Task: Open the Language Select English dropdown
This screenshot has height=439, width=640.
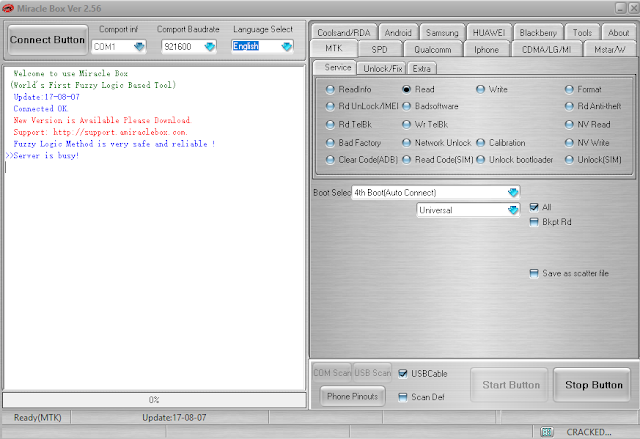Action: [x=287, y=47]
